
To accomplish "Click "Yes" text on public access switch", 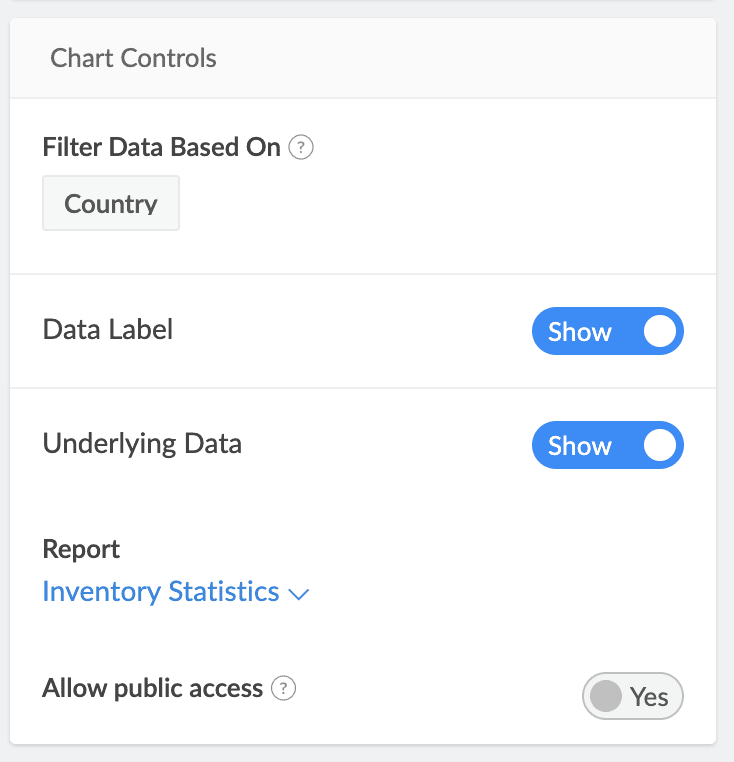I will pyautogui.click(x=649, y=697).
